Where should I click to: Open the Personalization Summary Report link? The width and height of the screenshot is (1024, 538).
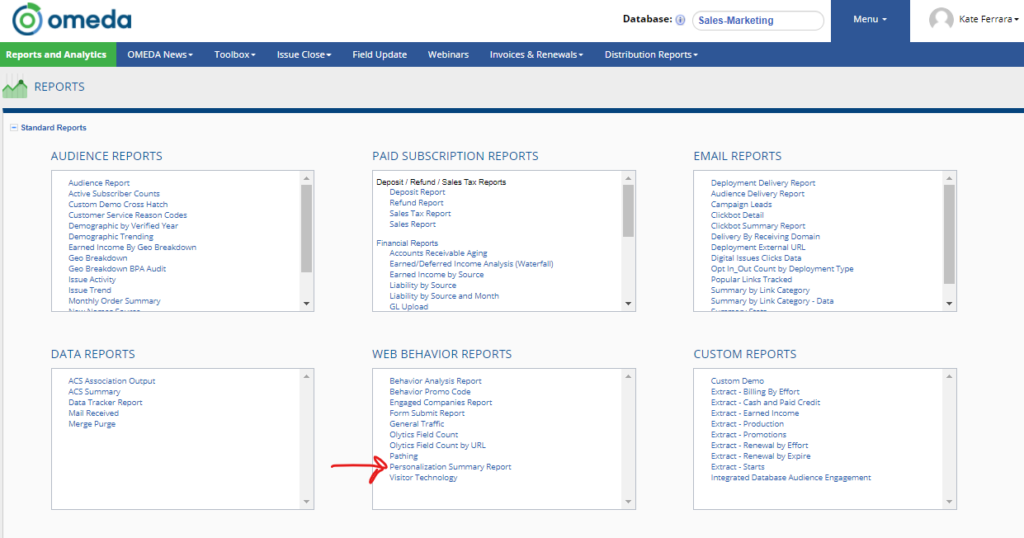450,467
